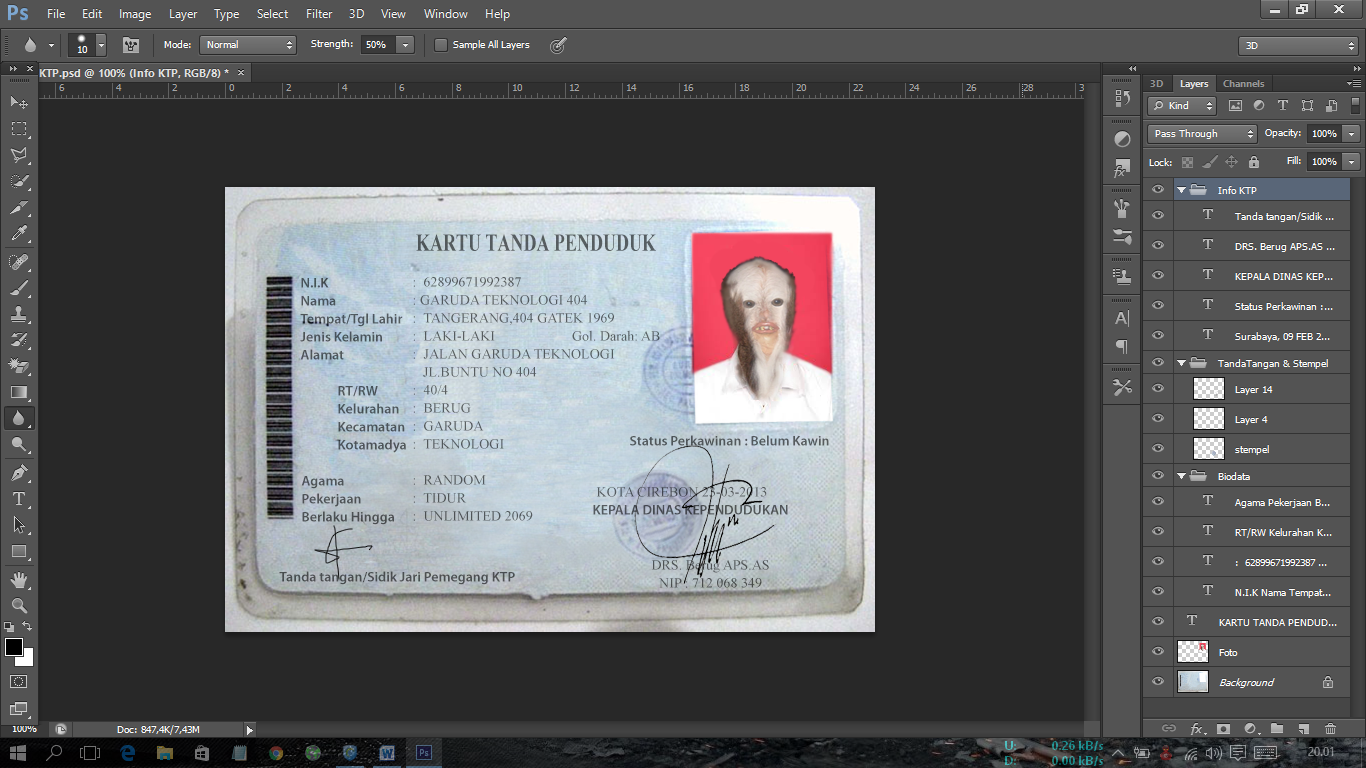Open the Character panel icon
Image resolution: width=1366 pixels, height=768 pixels.
pos(1122,318)
